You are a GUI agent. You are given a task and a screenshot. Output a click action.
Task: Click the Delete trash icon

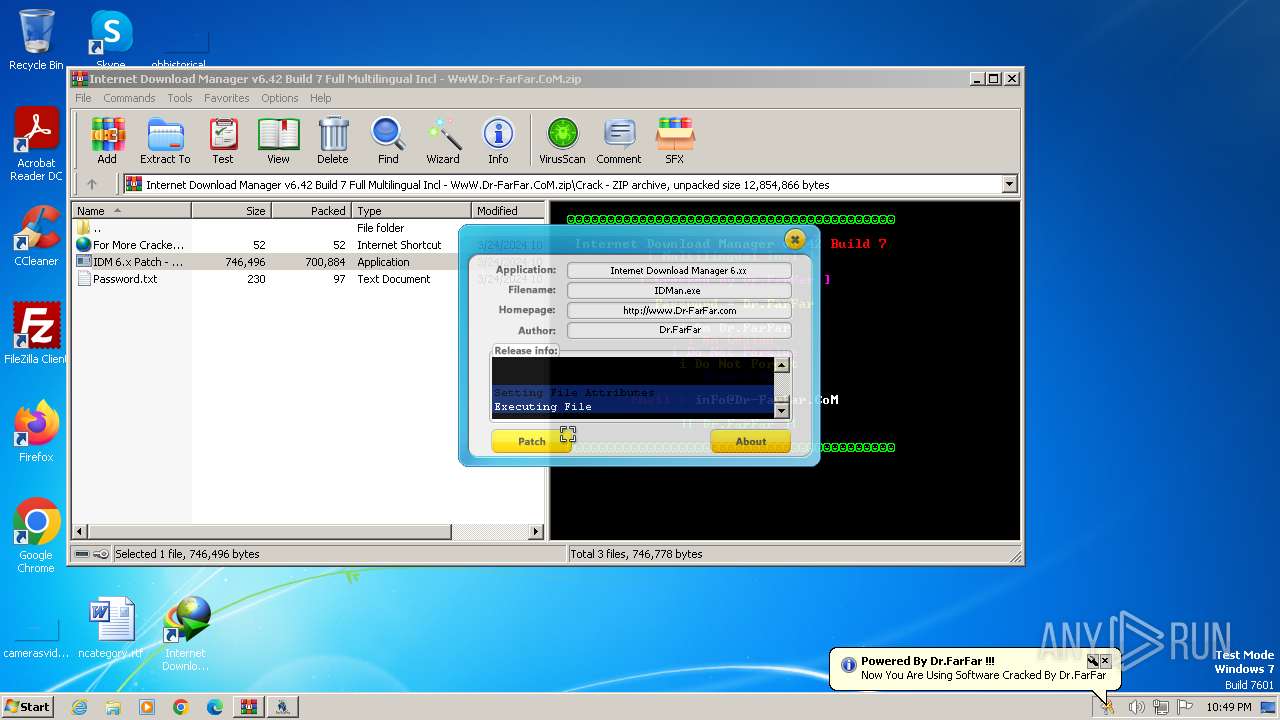pyautogui.click(x=333, y=141)
